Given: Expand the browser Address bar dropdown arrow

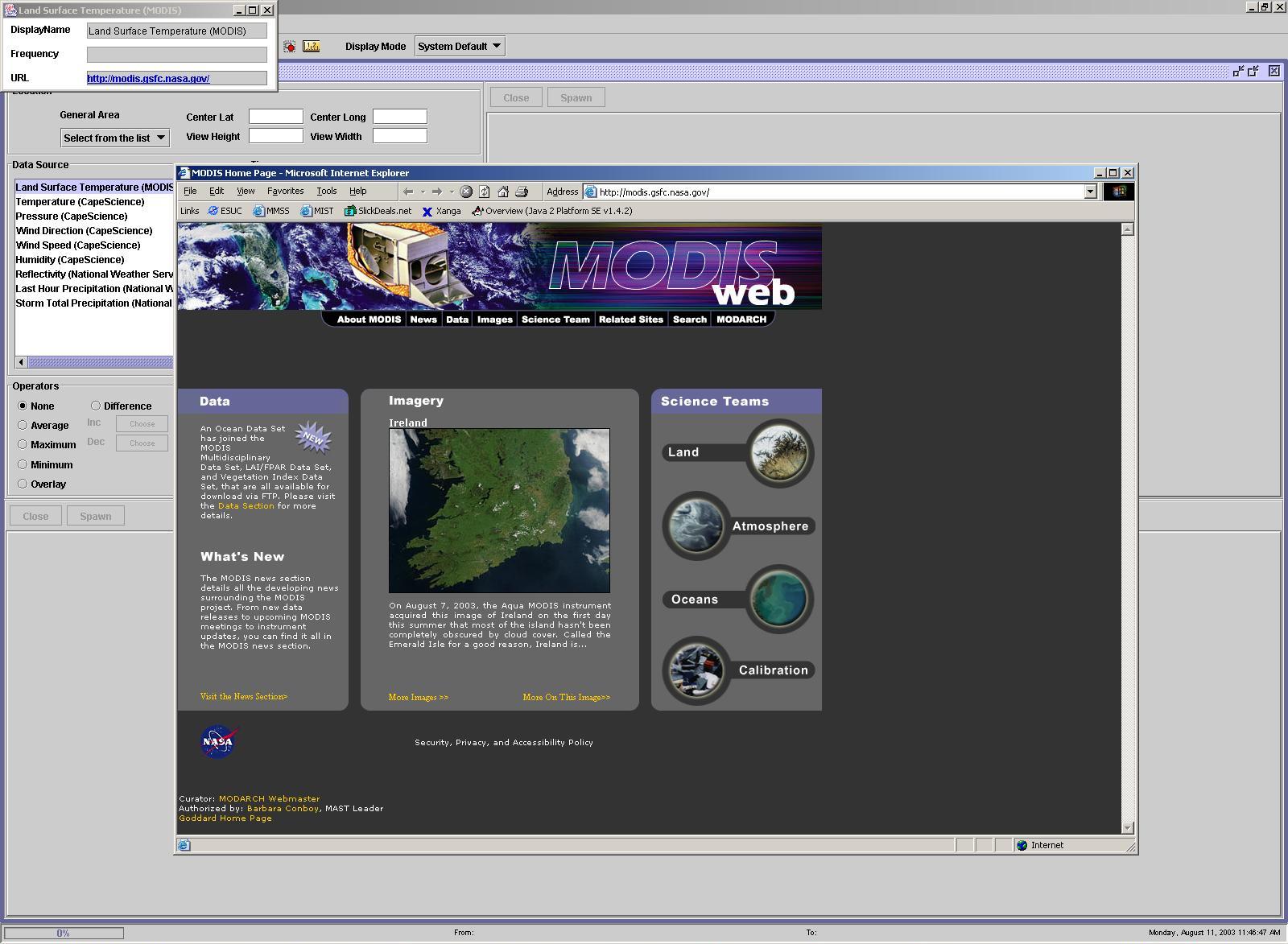Looking at the screenshot, I should 1090,192.
